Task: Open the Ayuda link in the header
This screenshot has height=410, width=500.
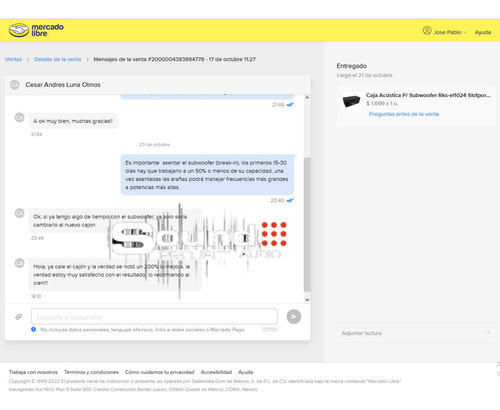Action: 483,32
